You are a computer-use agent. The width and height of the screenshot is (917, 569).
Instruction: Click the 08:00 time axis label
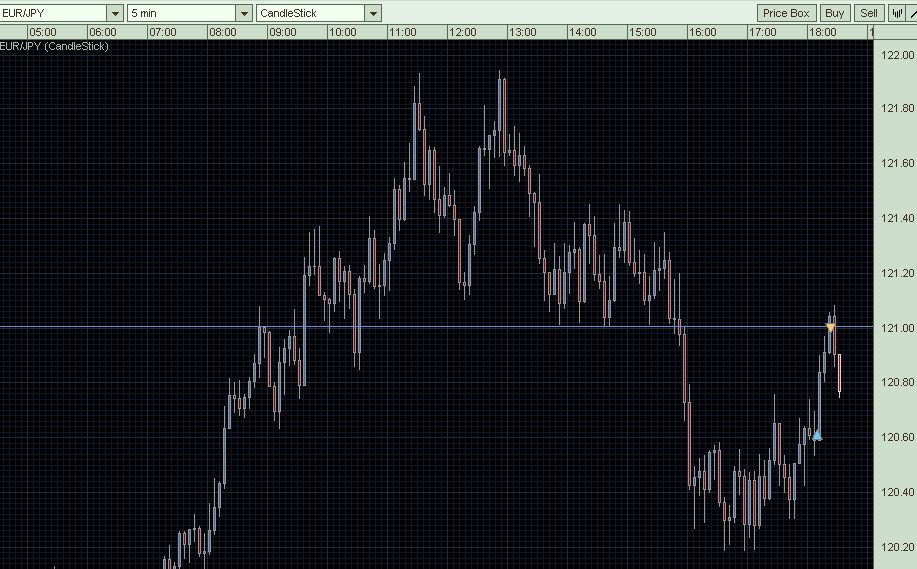coord(222,32)
